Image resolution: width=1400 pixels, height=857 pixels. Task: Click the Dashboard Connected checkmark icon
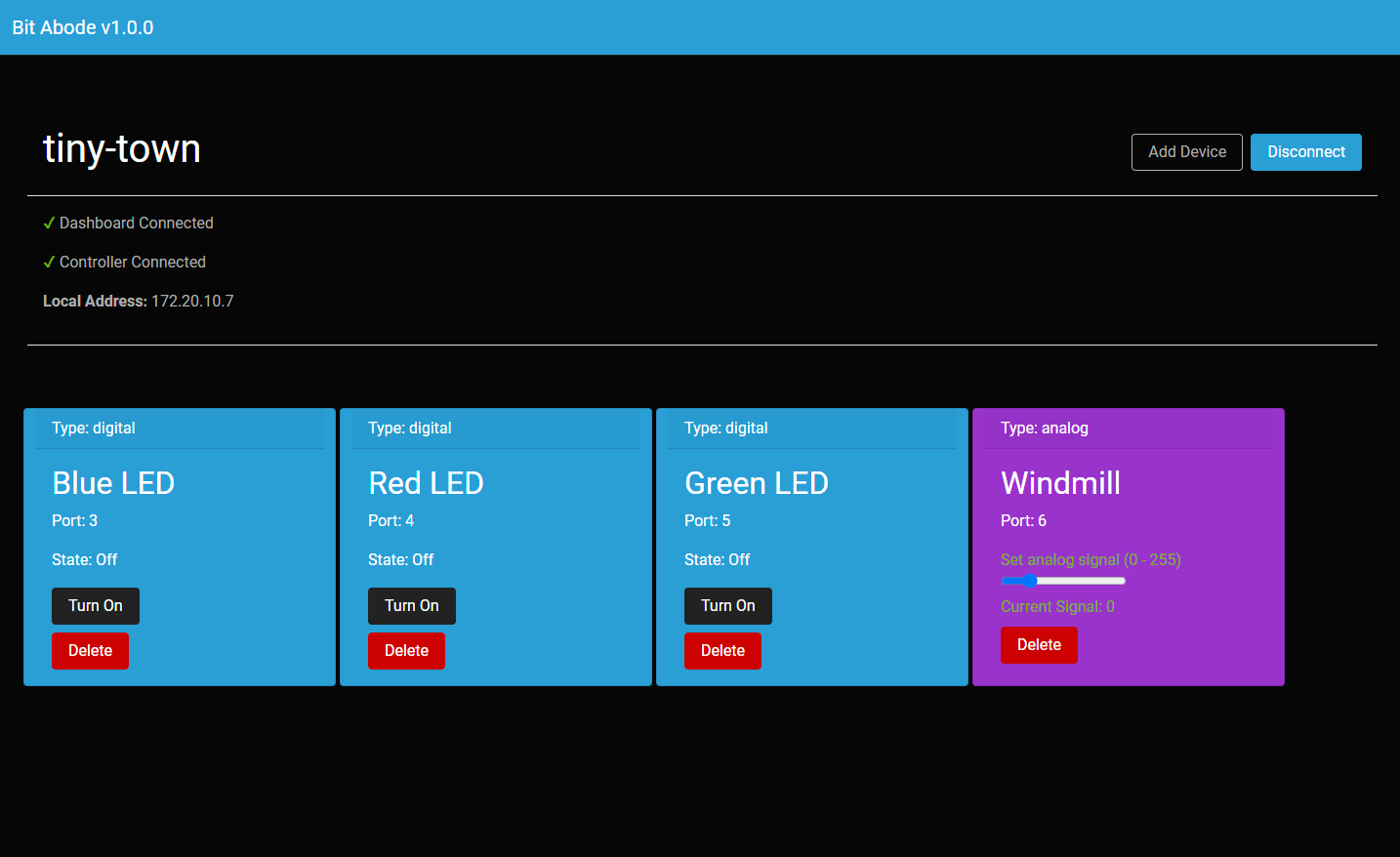(x=49, y=222)
